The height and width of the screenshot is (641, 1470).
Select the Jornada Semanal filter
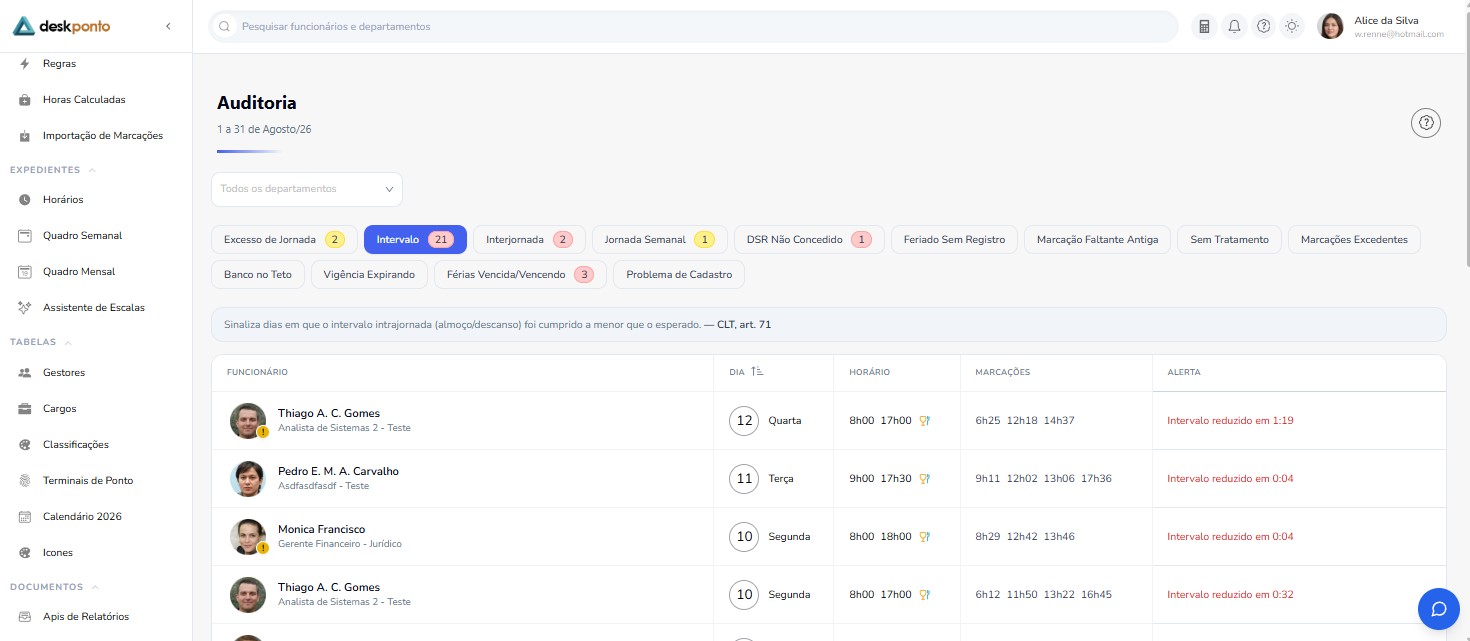[x=659, y=240]
